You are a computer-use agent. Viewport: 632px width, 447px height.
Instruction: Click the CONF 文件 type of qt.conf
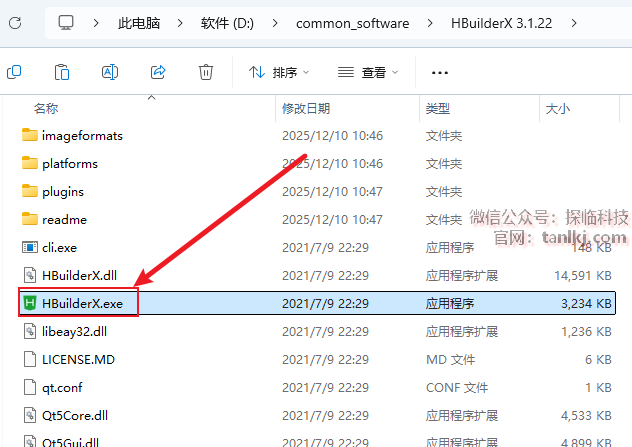click(x=457, y=388)
